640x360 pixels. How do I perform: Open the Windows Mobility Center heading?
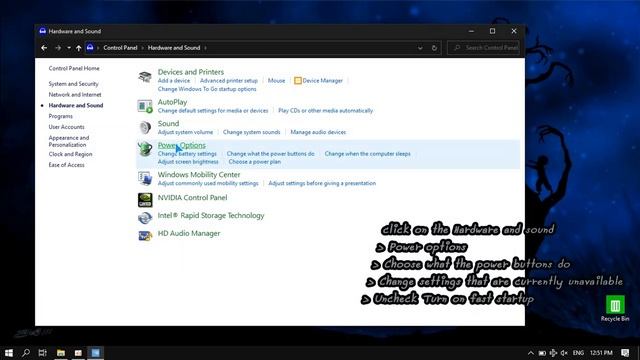coord(199,175)
